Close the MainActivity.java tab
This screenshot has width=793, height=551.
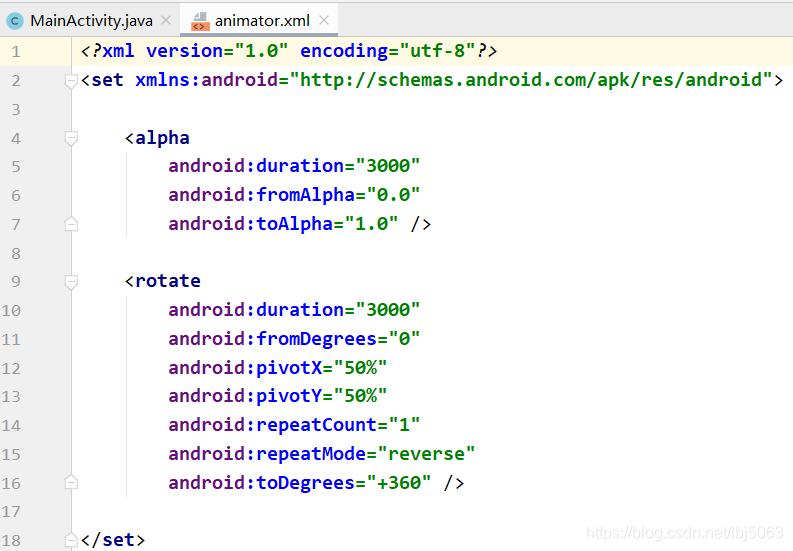coord(166,20)
